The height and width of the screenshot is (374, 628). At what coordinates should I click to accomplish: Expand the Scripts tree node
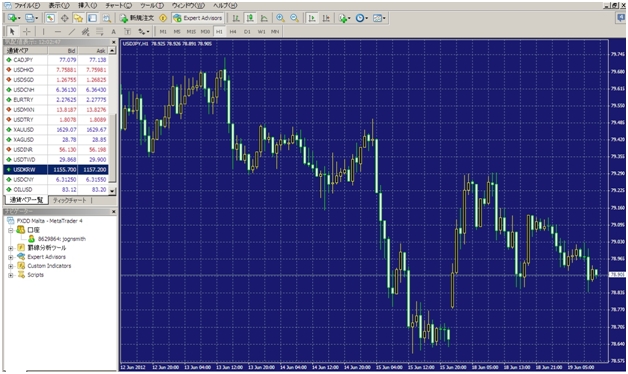tap(11, 275)
